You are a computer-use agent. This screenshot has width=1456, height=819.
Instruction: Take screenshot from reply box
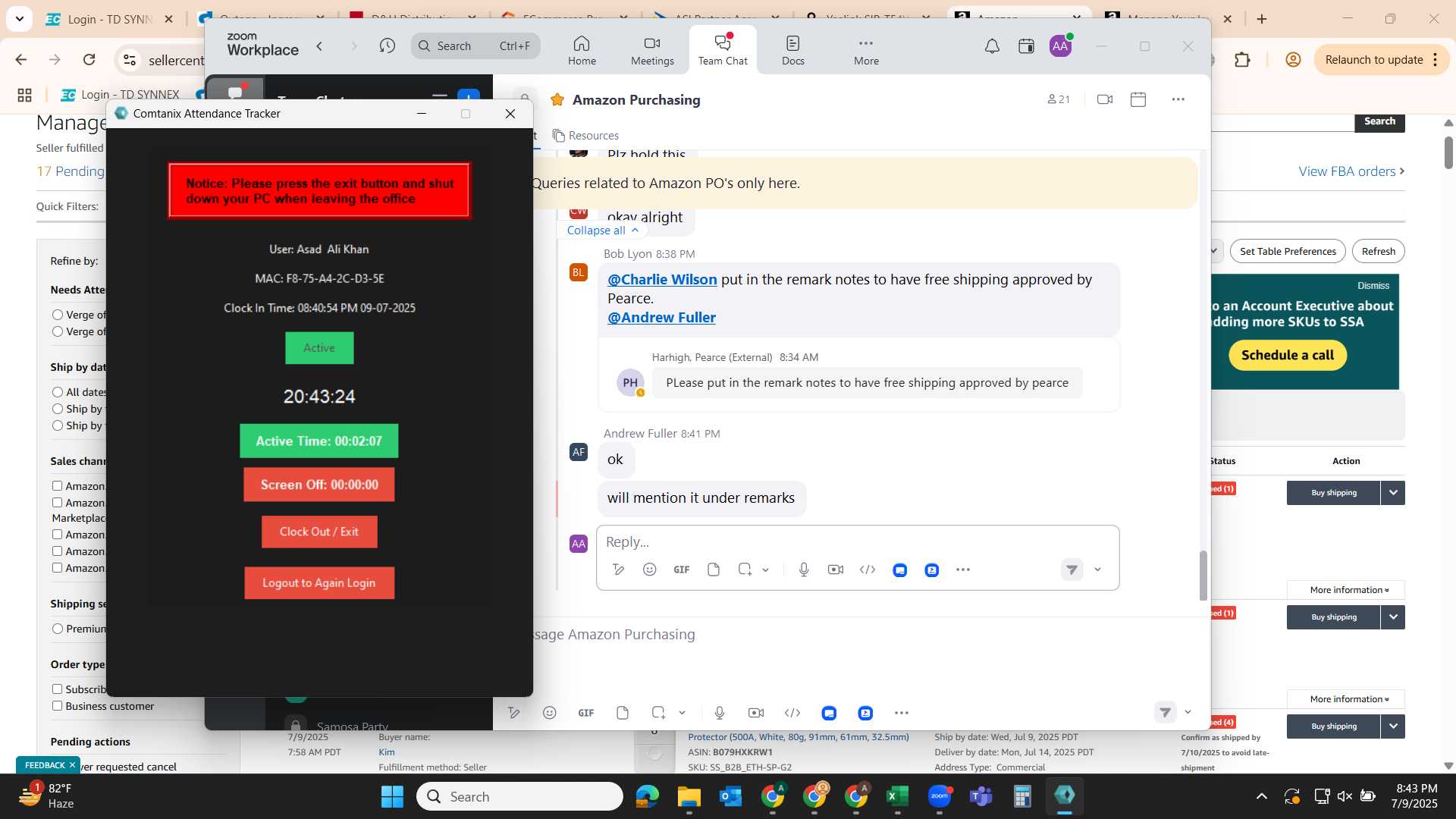click(x=745, y=570)
